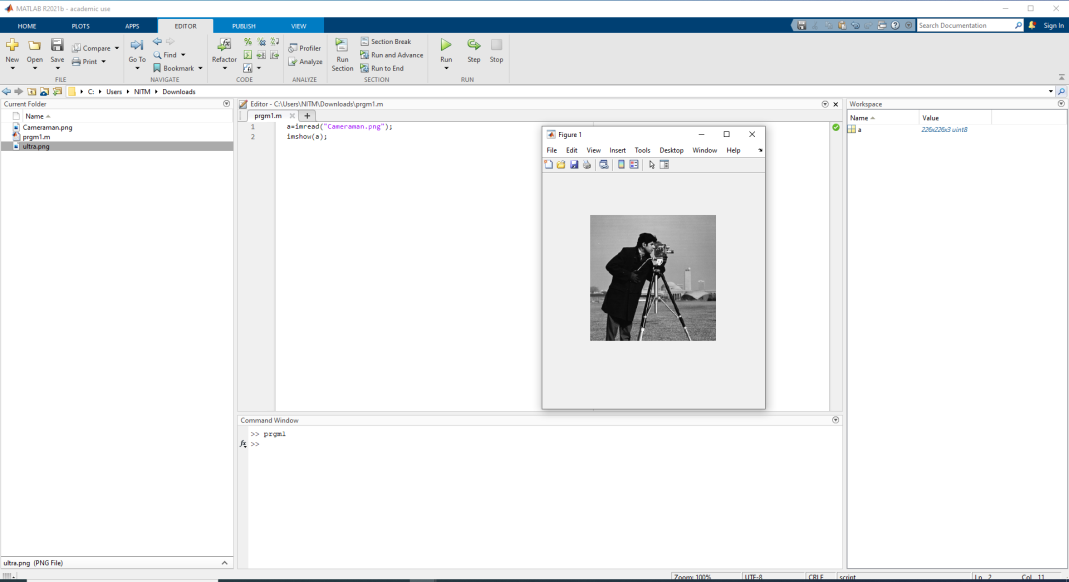Click Run and Advance button

point(392,55)
